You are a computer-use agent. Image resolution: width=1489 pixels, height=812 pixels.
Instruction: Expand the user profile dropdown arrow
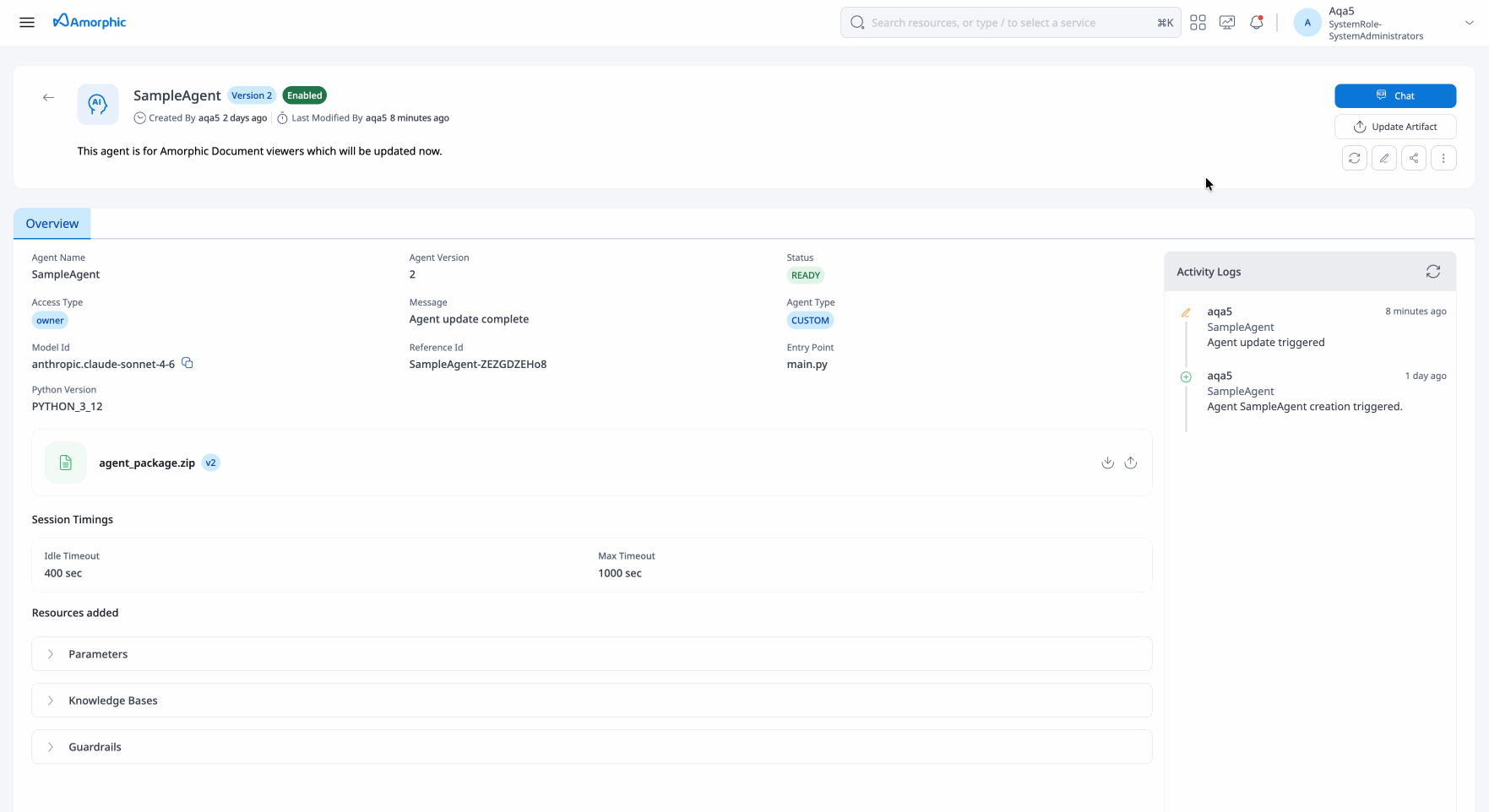click(x=1470, y=23)
